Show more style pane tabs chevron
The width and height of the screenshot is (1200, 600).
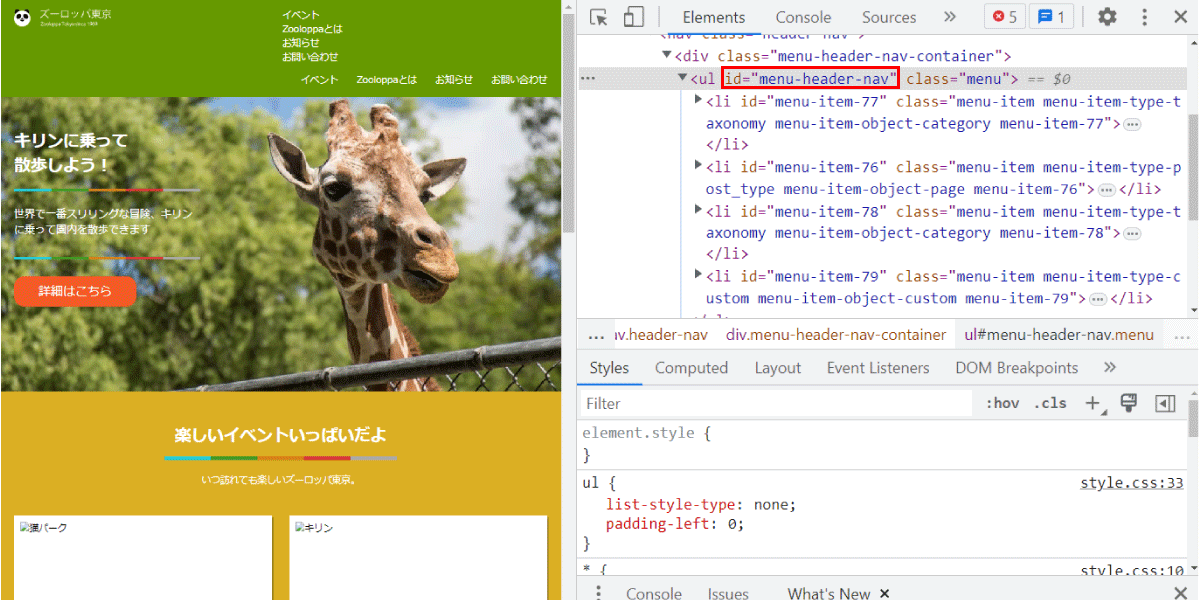1109,368
